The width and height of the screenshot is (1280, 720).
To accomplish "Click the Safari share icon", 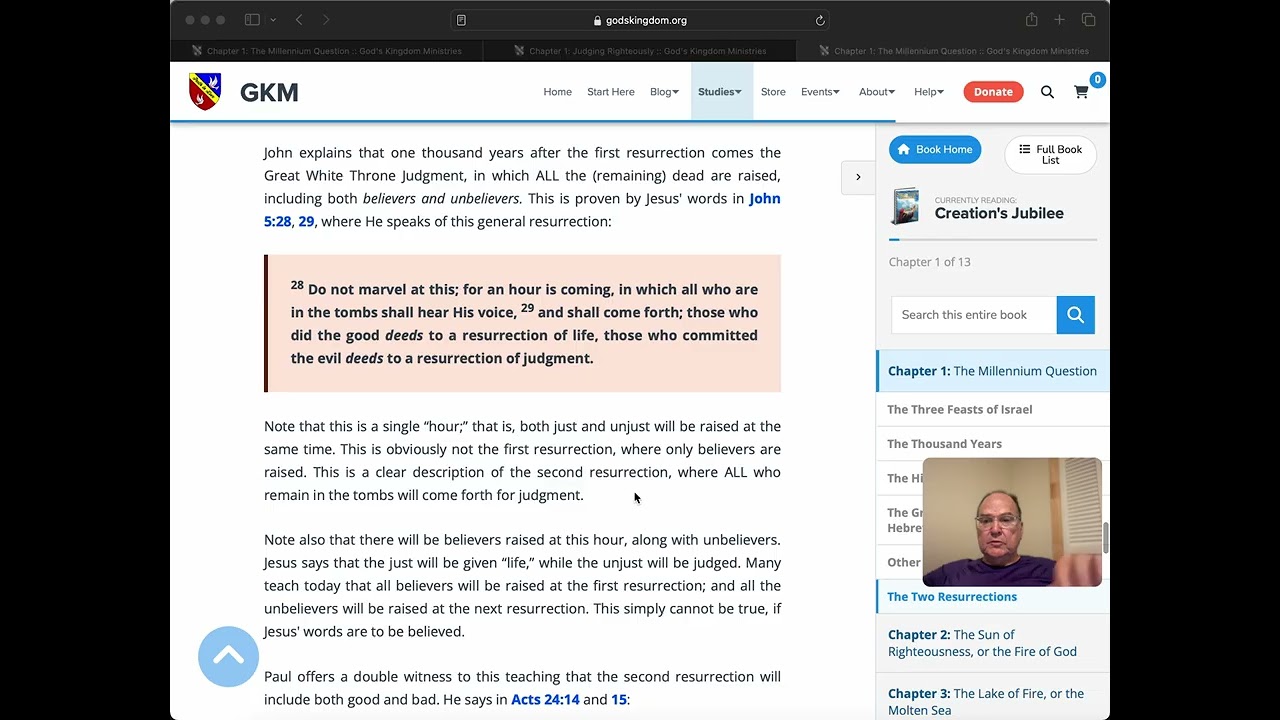I will coord(1031,20).
